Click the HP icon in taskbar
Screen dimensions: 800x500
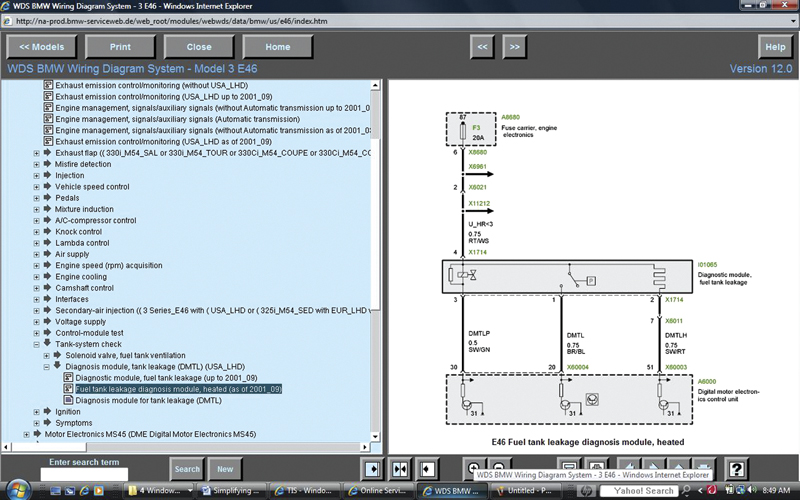[586, 491]
